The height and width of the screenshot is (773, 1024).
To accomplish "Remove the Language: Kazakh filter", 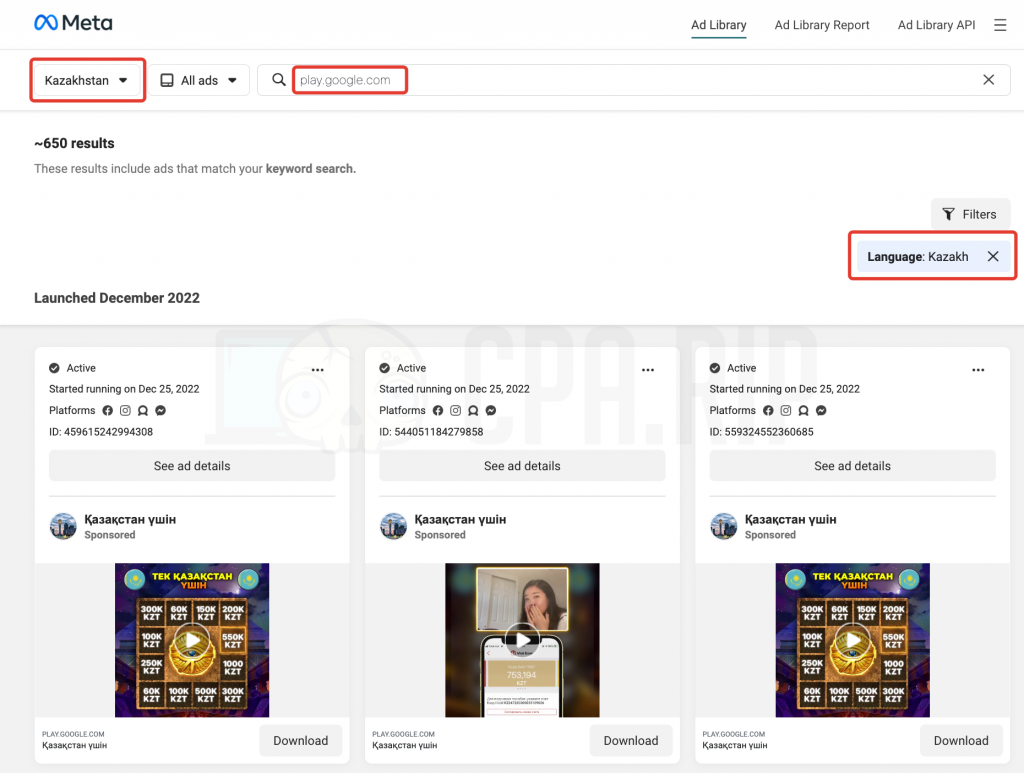I will (x=993, y=257).
